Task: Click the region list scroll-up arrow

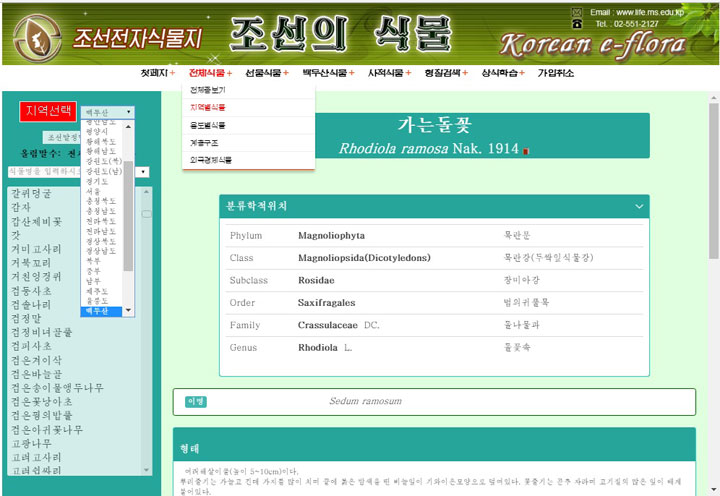Action: click(129, 127)
